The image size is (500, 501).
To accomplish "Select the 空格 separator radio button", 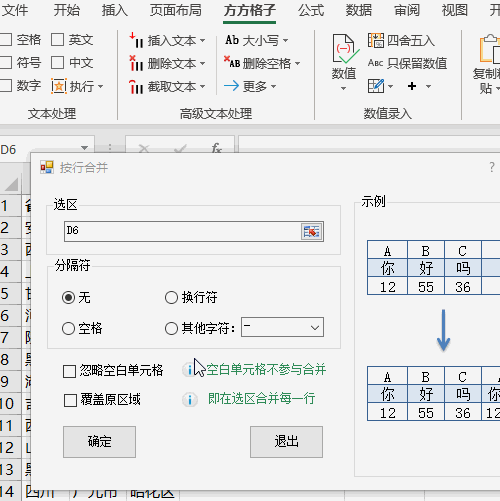I will pyautogui.click(x=68, y=329).
